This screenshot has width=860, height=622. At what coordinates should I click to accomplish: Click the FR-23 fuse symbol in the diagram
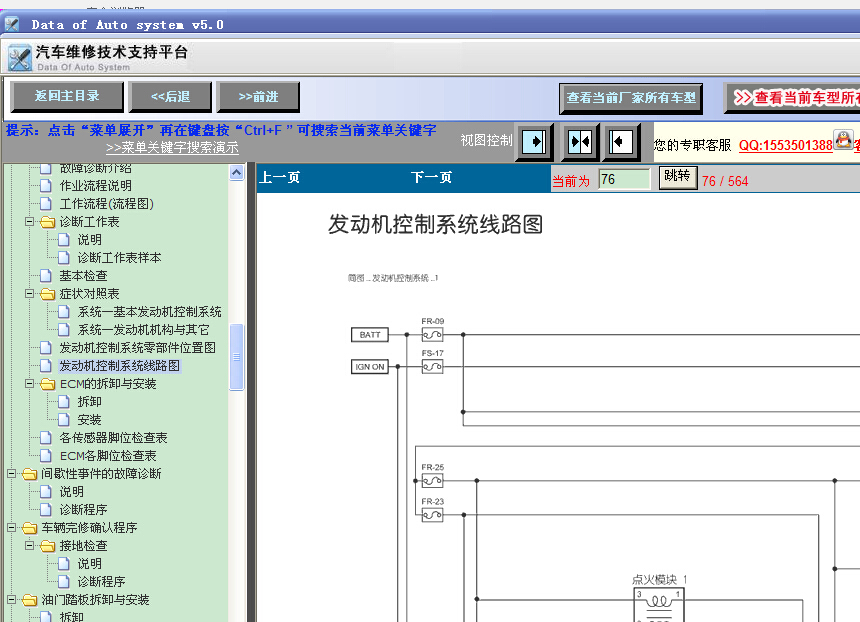coord(432,515)
